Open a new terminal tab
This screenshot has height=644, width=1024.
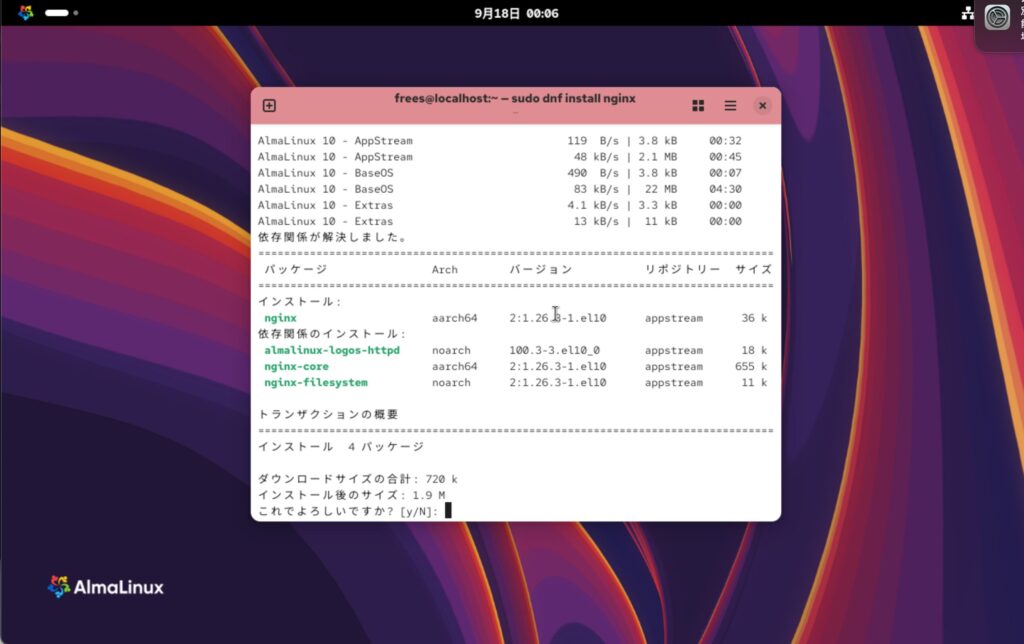269,106
